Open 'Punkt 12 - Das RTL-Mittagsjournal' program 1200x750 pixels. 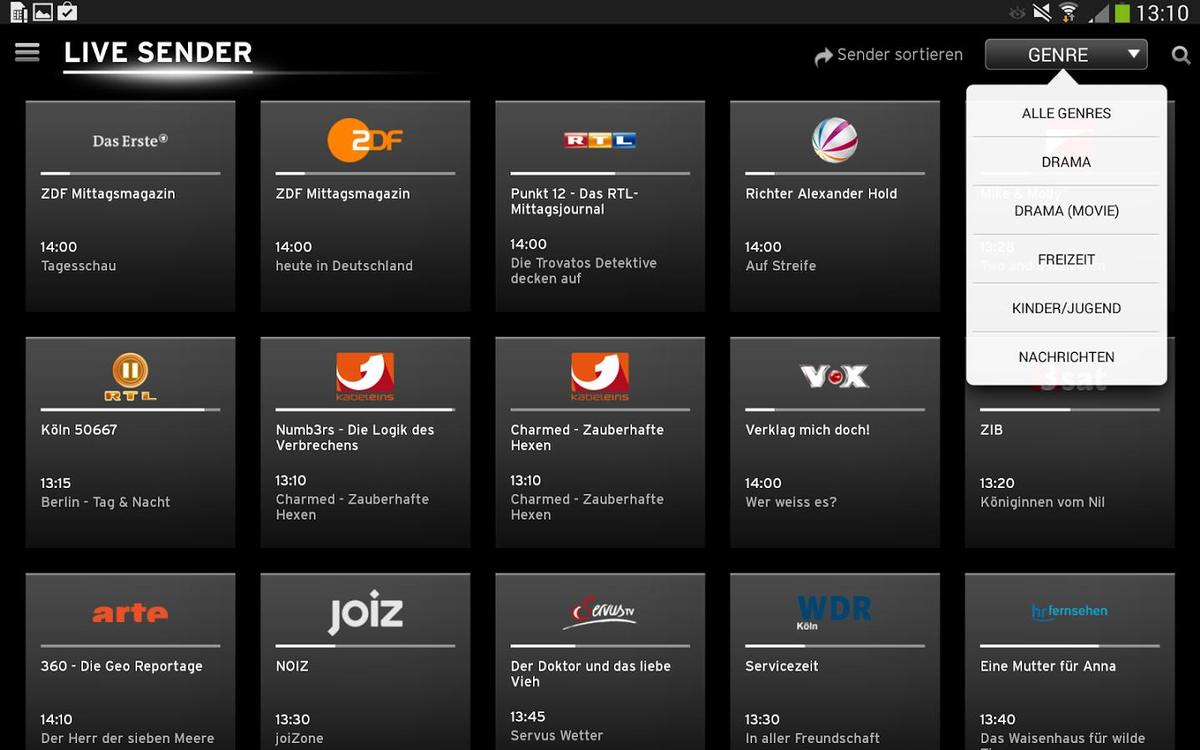click(x=574, y=201)
